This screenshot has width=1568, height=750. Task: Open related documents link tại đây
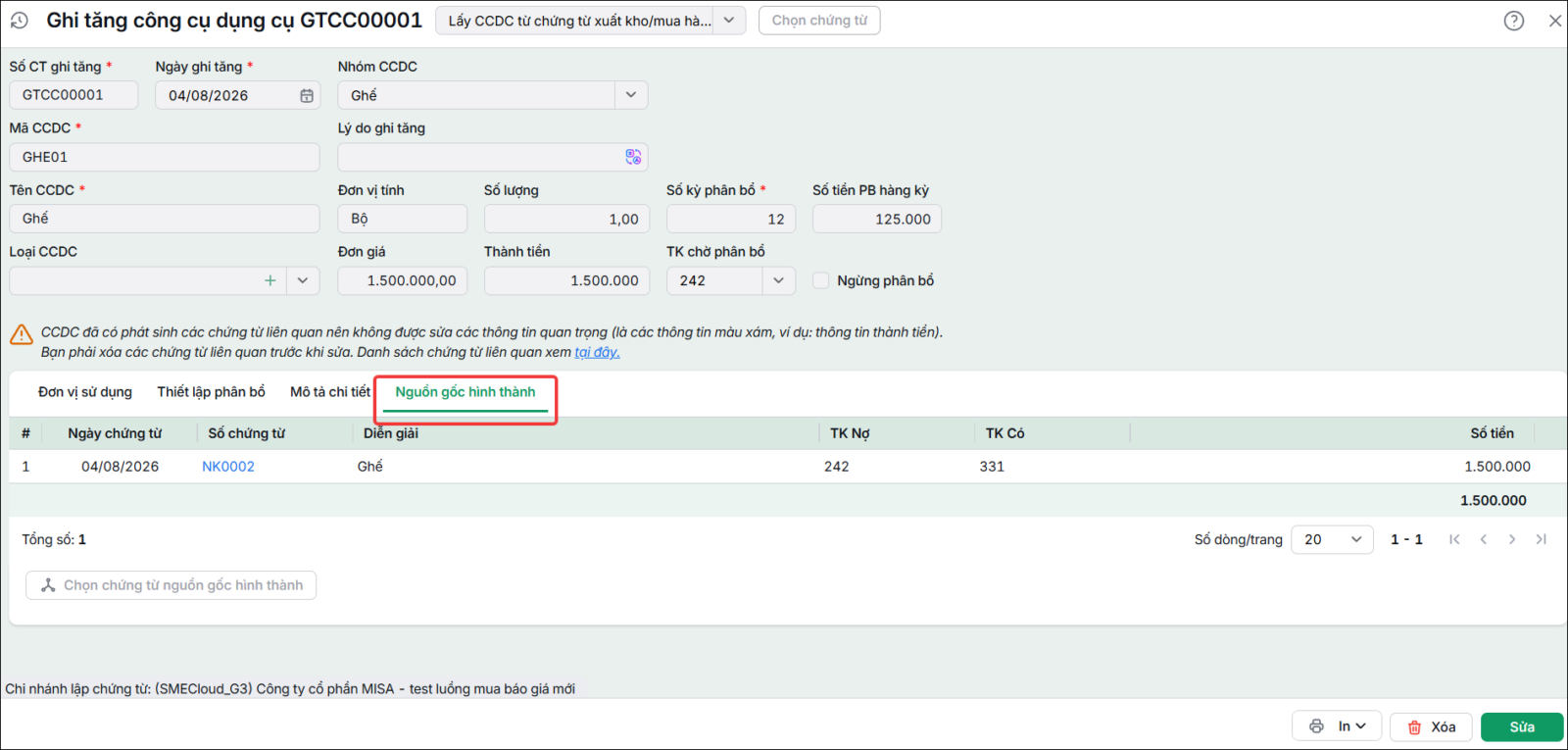(597, 352)
